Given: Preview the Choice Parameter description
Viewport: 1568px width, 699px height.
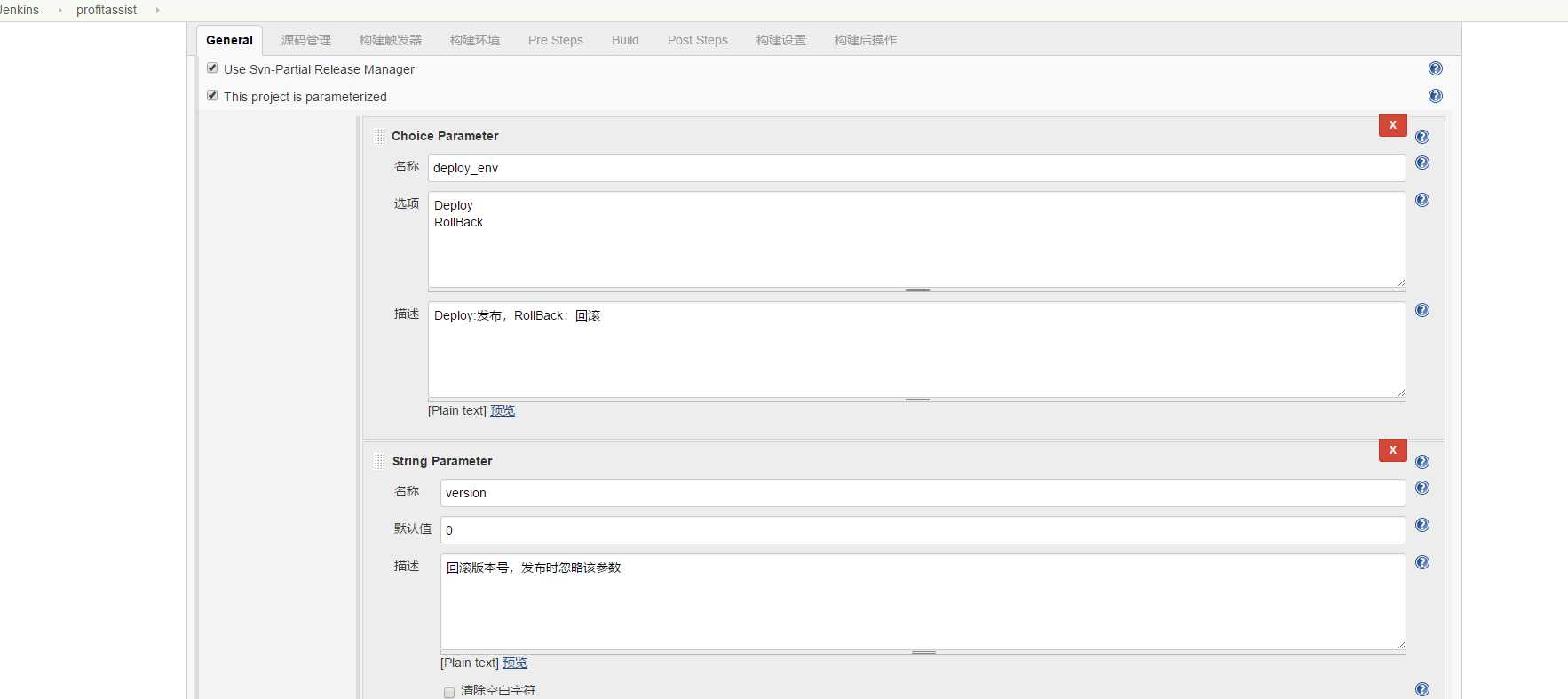Looking at the screenshot, I should click(503, 410).
